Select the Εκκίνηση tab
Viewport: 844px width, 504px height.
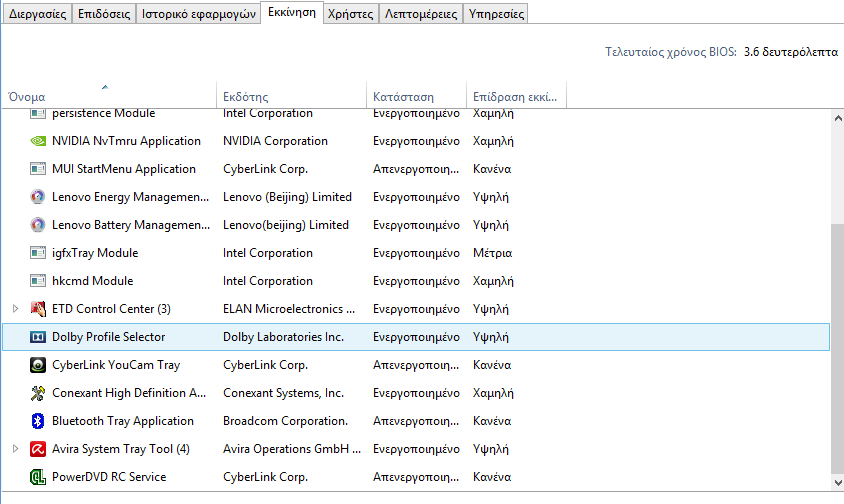[292, 12]
